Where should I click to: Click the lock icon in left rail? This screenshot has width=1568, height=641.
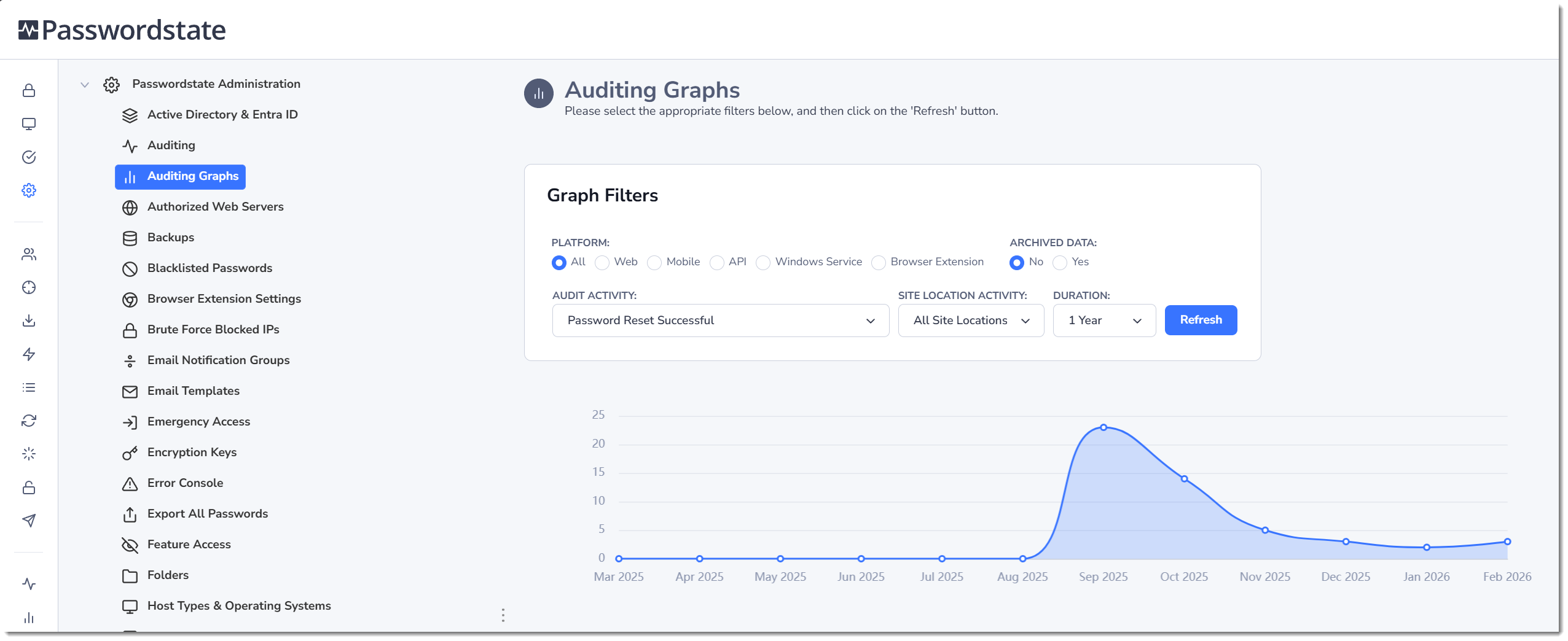click(x=29, y=91)
